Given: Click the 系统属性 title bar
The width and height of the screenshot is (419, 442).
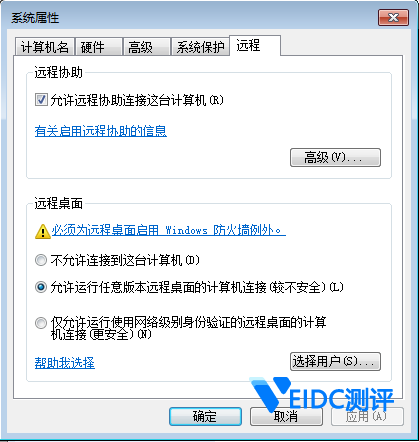Looking at the screenshot, I should [x=193, y=18].
